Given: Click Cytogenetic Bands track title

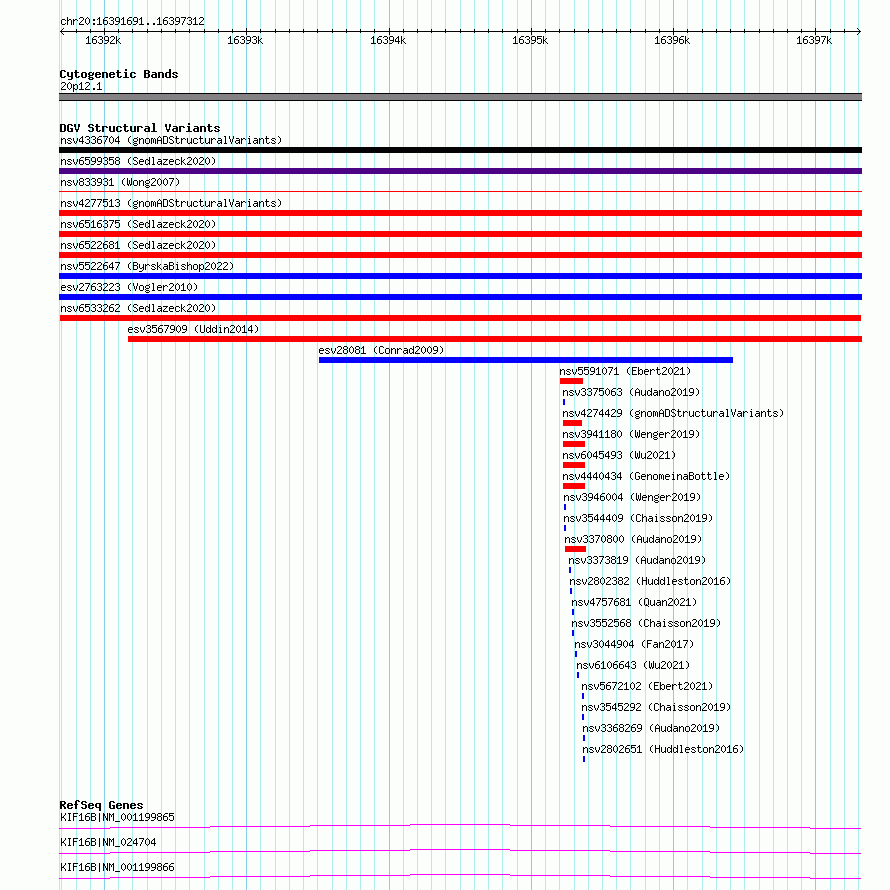Looking at the screenshot, I should (119, 74).
